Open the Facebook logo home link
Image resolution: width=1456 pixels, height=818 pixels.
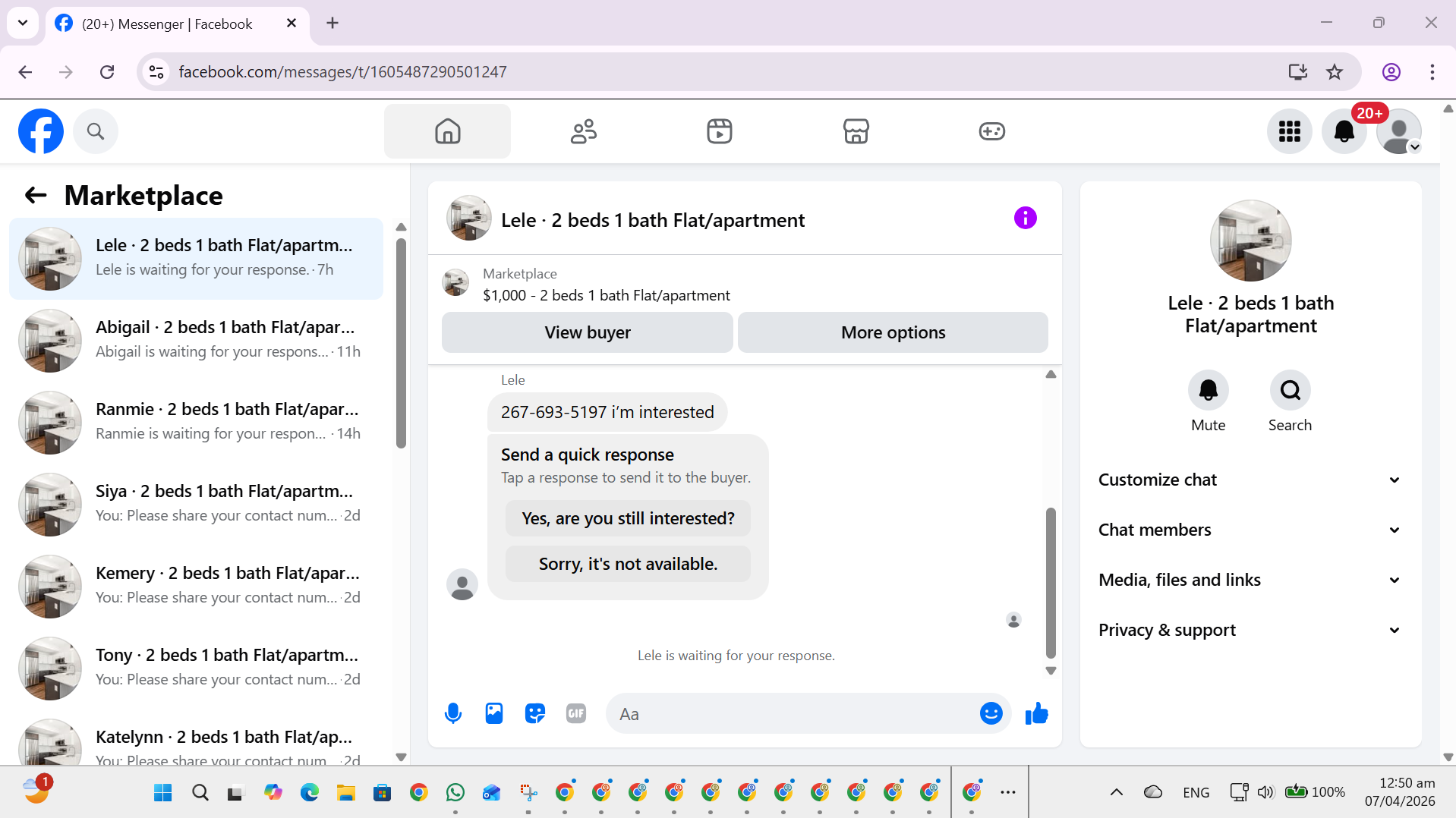(41, 131)
